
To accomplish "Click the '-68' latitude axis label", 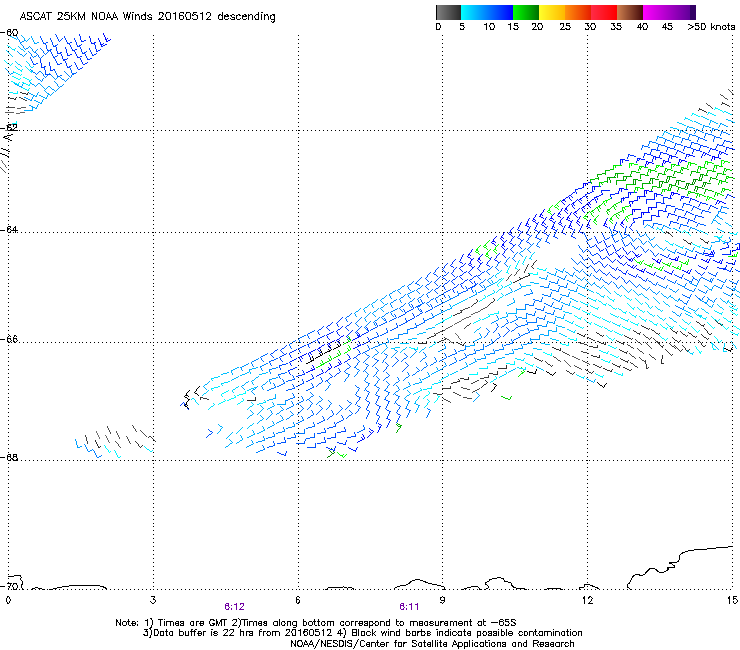I will [9, 457].
